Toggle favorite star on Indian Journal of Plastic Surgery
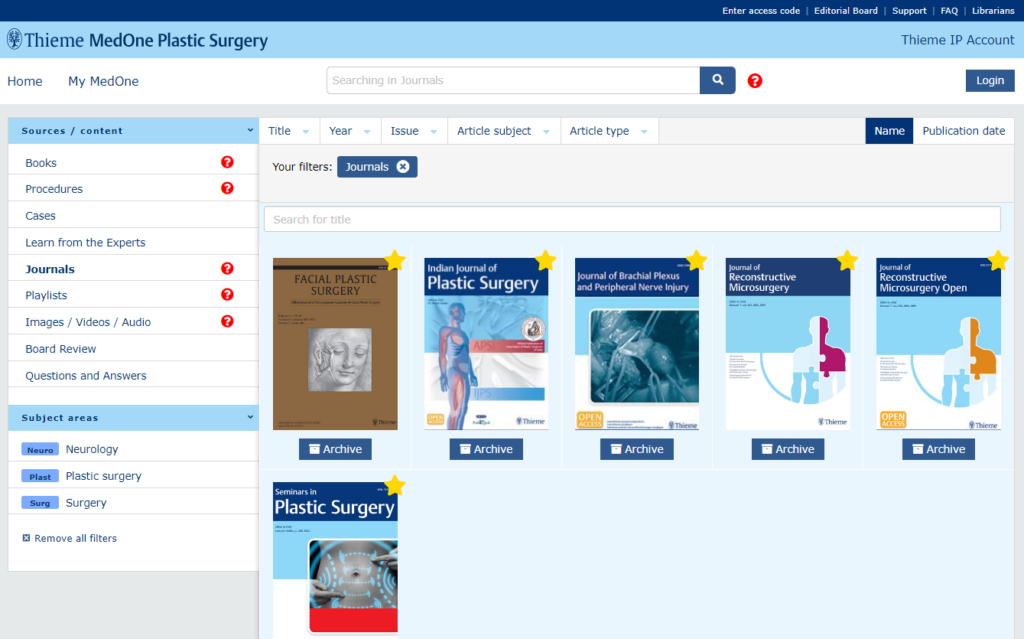This screenshot has height=639, width=1024. tap(546, 260)
